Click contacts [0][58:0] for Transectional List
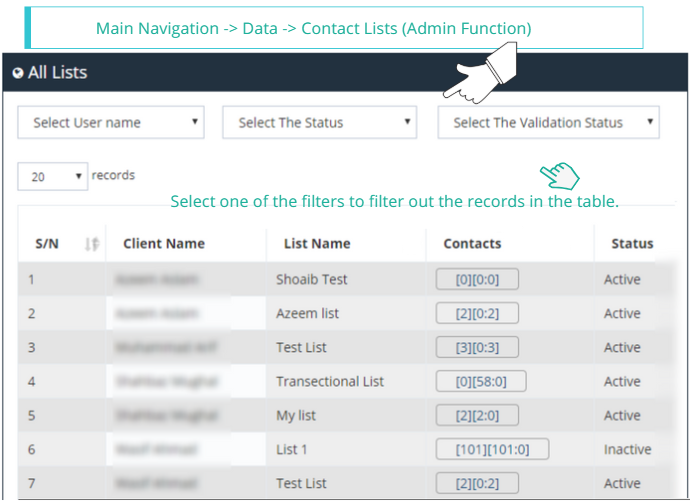The image size is (694, 504). (x=481, y=382)
